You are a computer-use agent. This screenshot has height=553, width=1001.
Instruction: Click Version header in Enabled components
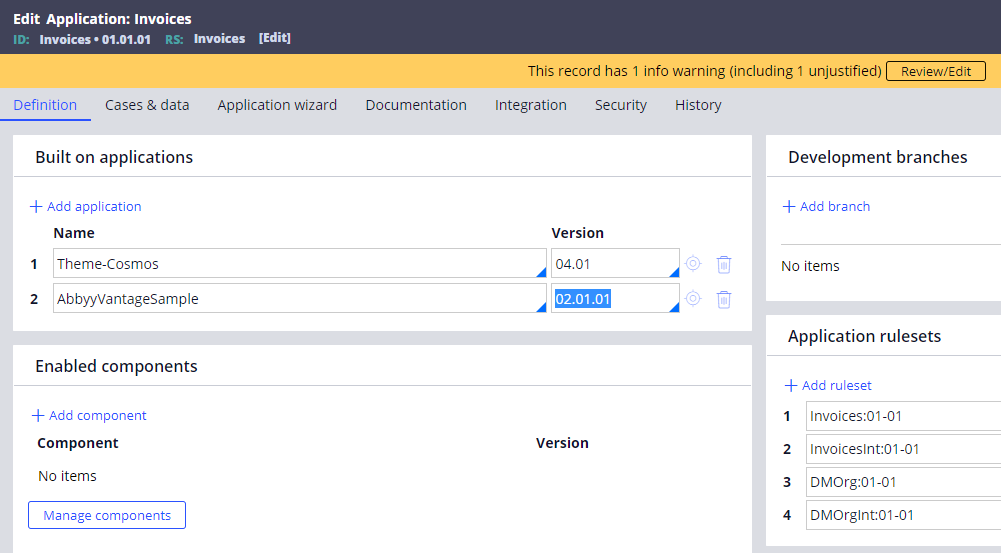tap(562, 443)
